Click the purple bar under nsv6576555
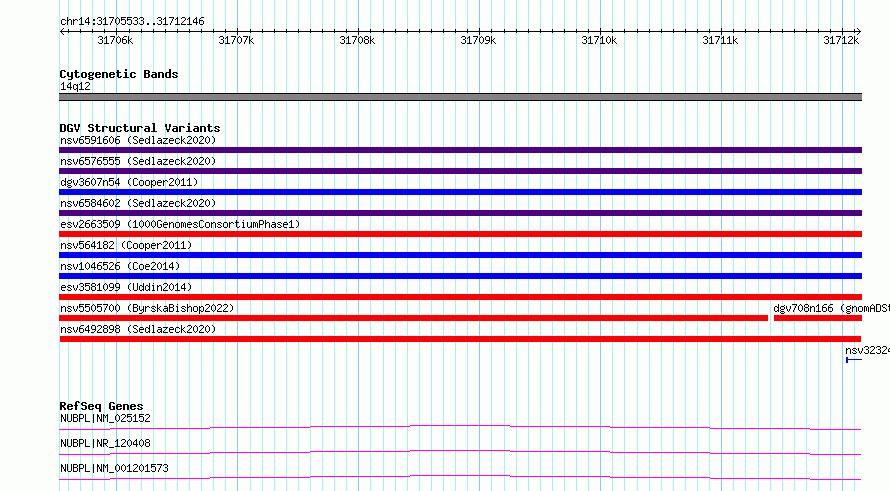Viewport: 890px width, 491px height. pyautogui.click(x=460, y=171)
